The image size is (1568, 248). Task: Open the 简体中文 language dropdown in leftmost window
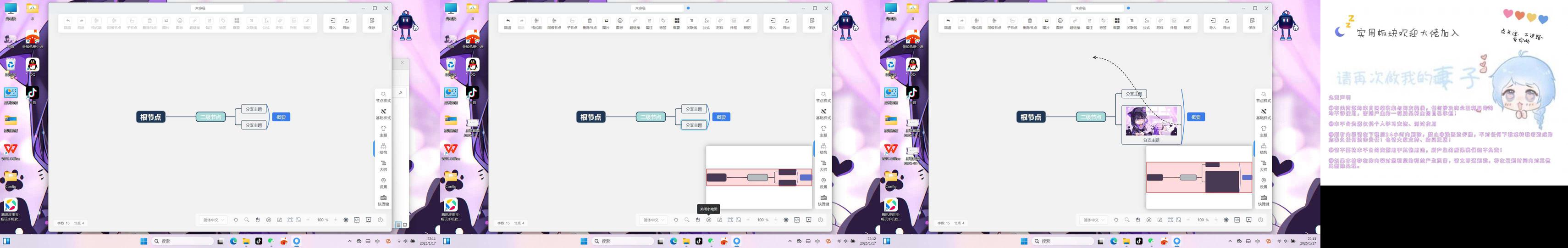pos(214,220)
